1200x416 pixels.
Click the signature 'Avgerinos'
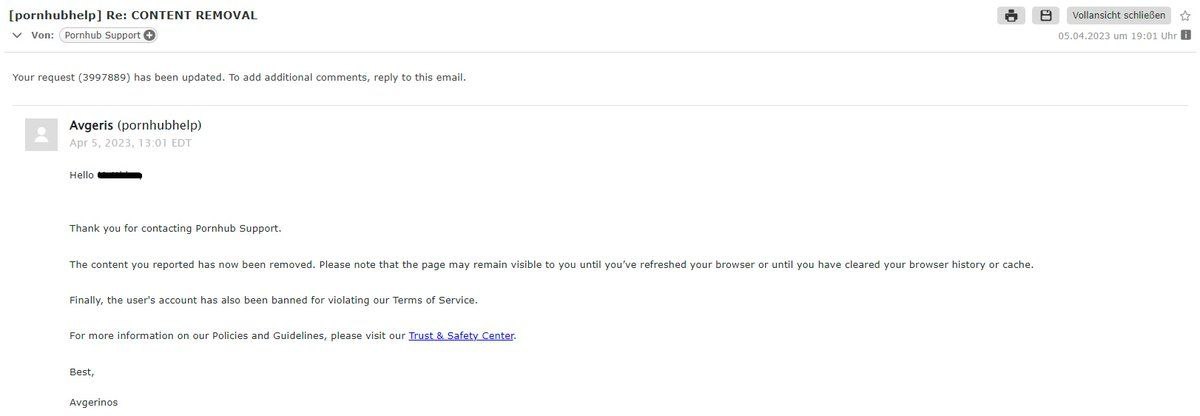[94, 403]
